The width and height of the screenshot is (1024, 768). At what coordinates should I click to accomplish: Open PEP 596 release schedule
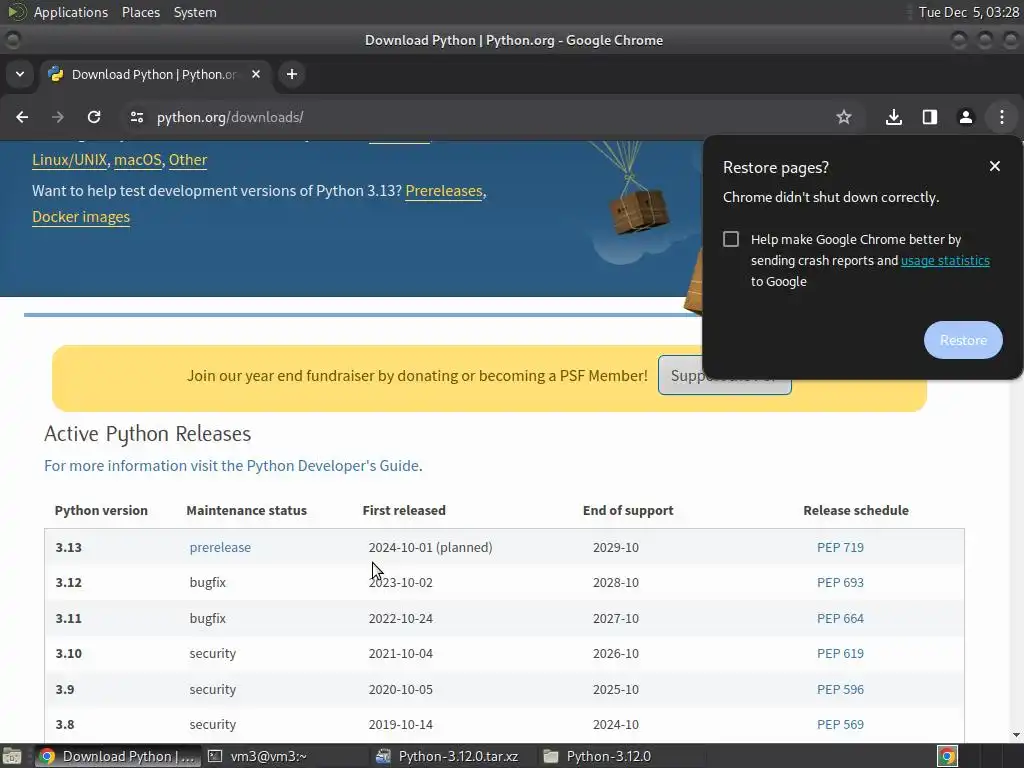click(840, 690)
